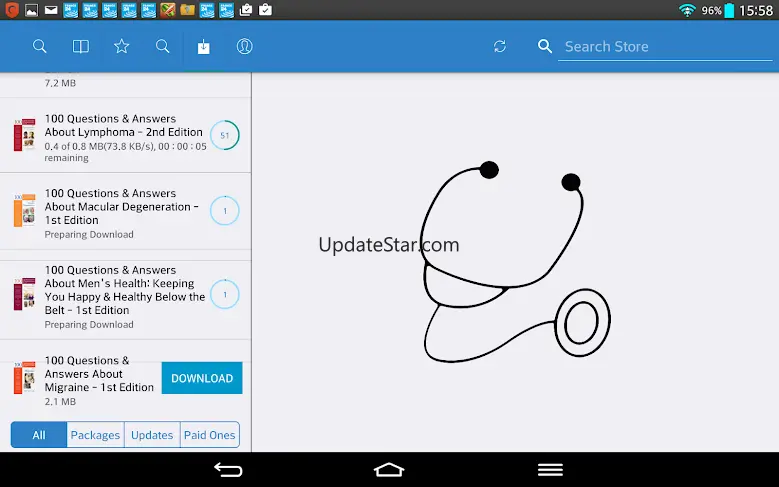Screen dimensions: 779x487
Task: Tap the Lymphoma download progress circle
Action: [x=225, y=135]
